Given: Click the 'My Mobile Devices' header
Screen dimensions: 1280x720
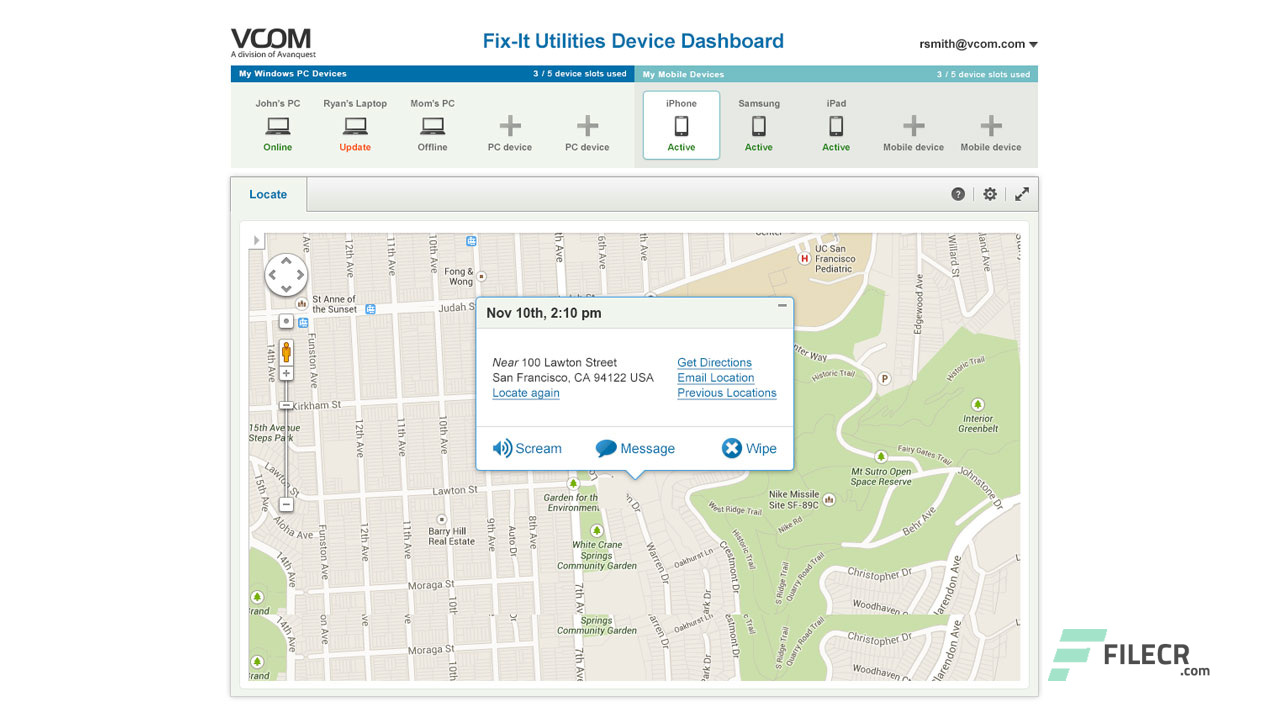Looking at the screenshot, I should [683, 74].
